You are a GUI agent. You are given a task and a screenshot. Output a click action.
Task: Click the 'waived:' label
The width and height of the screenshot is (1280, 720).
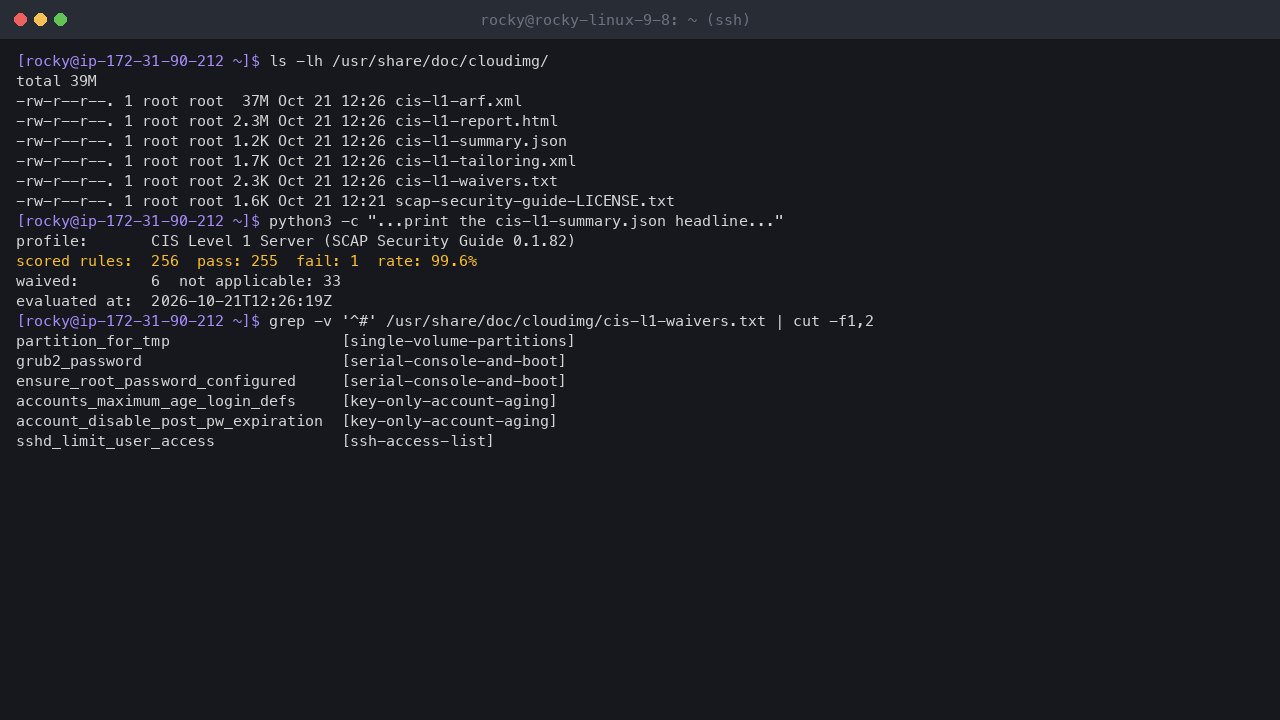pyautogui.click(x=47, y=281)
